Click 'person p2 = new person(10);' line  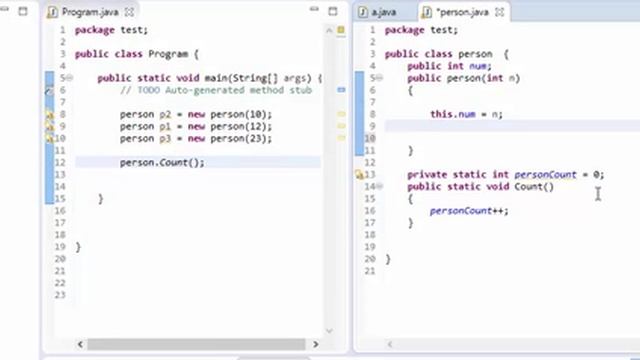click(196, 114)
